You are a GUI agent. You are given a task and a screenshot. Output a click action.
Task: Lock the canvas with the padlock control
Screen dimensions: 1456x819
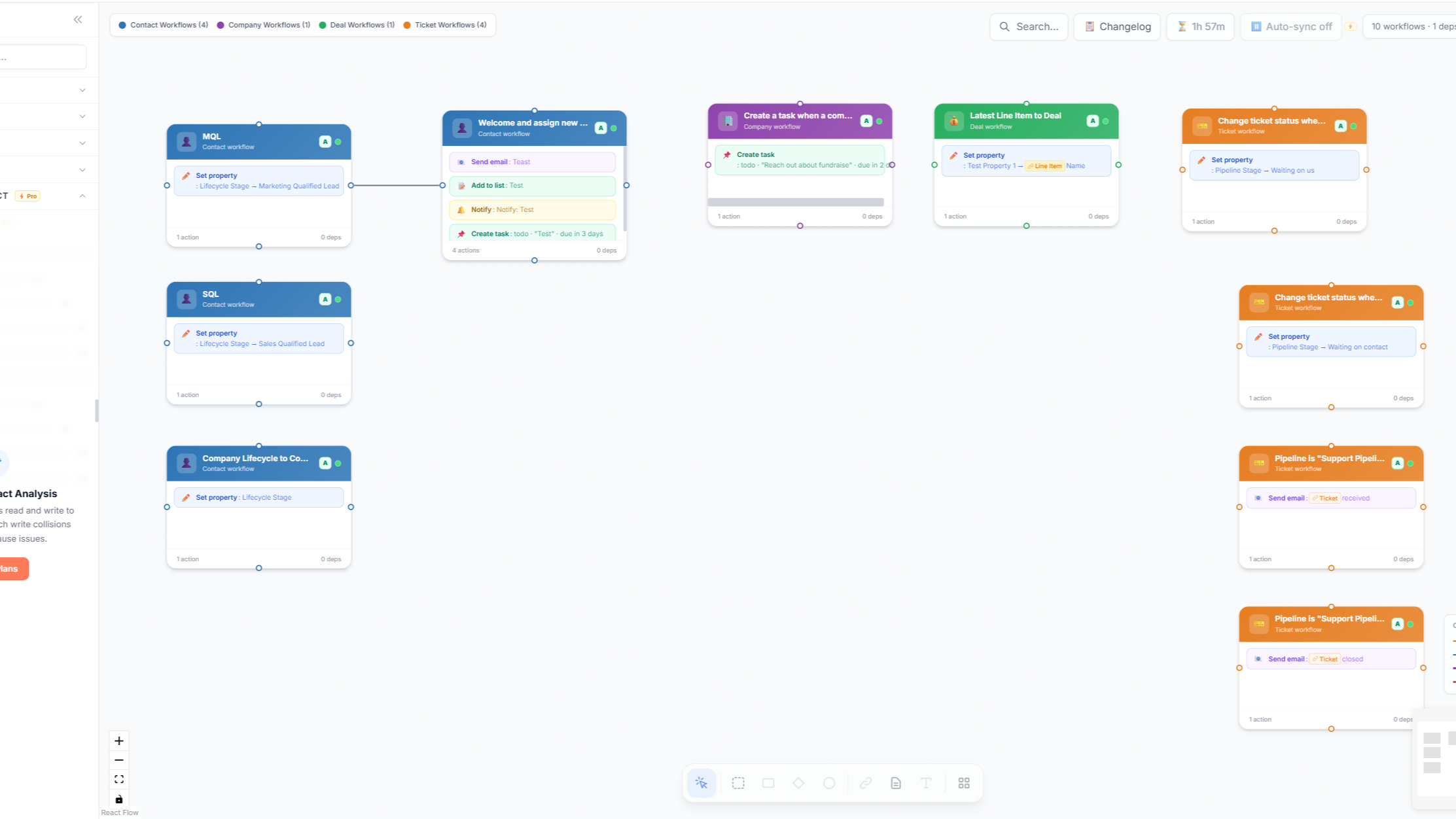[118, 799]
